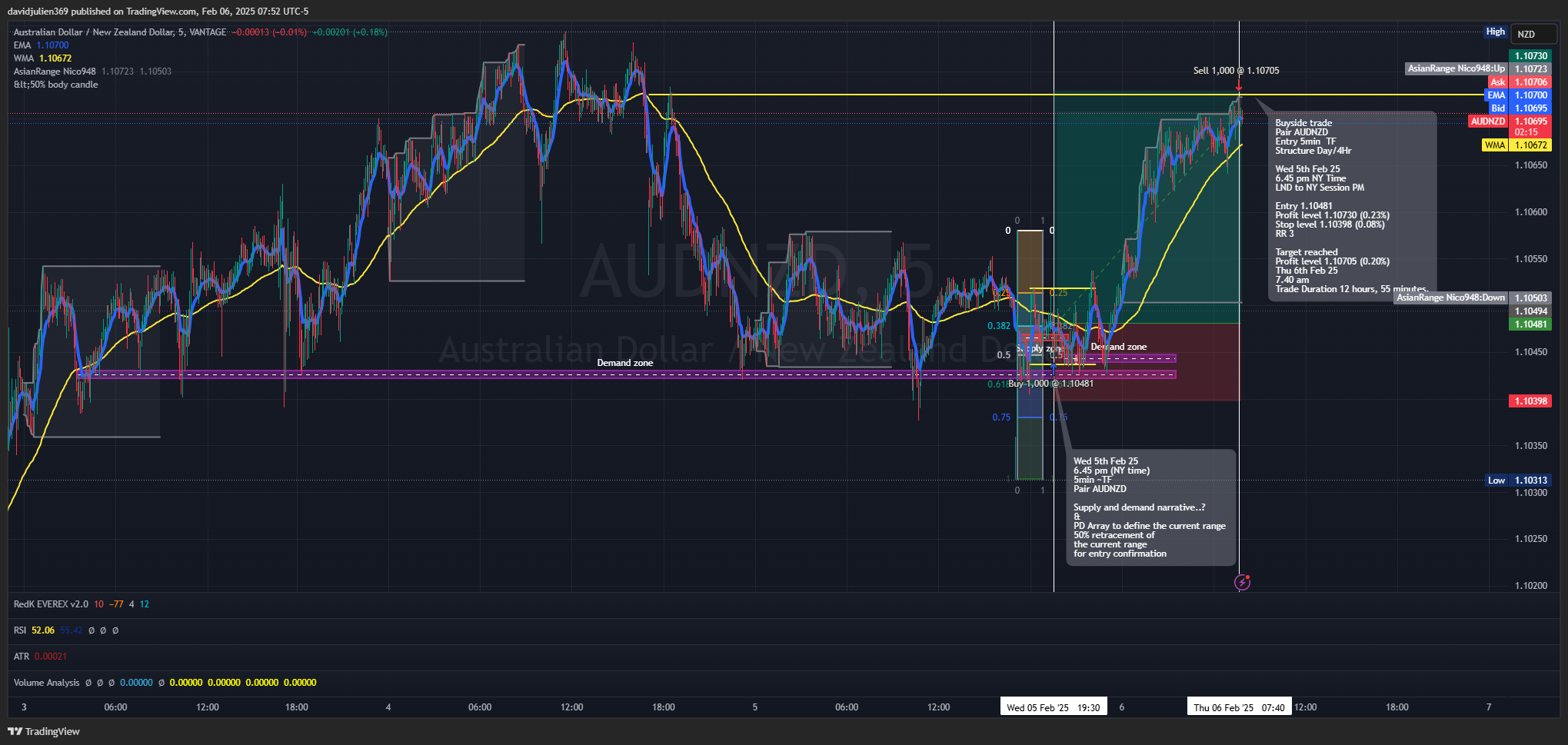The image size is (1568, 745).
Task: Click the date label 7 on the time axis
Action: pos(1489,707)
